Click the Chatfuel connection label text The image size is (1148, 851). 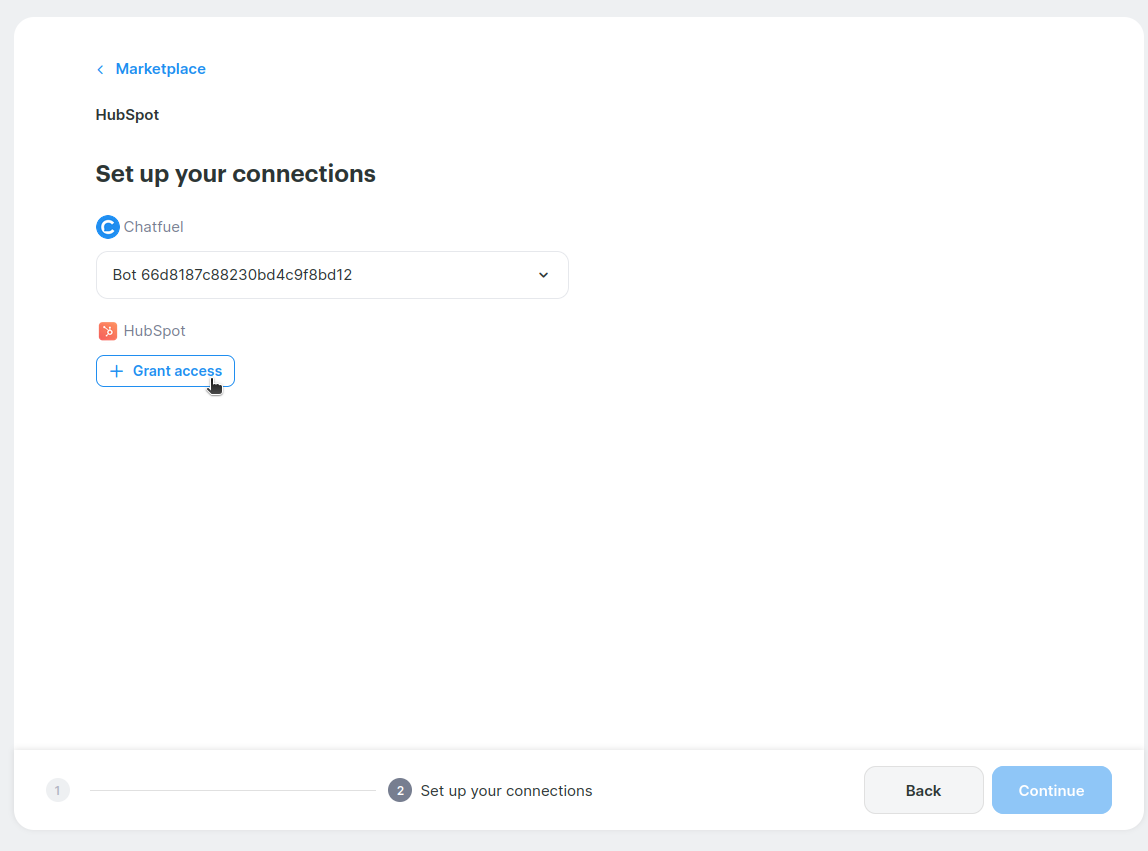153,227
